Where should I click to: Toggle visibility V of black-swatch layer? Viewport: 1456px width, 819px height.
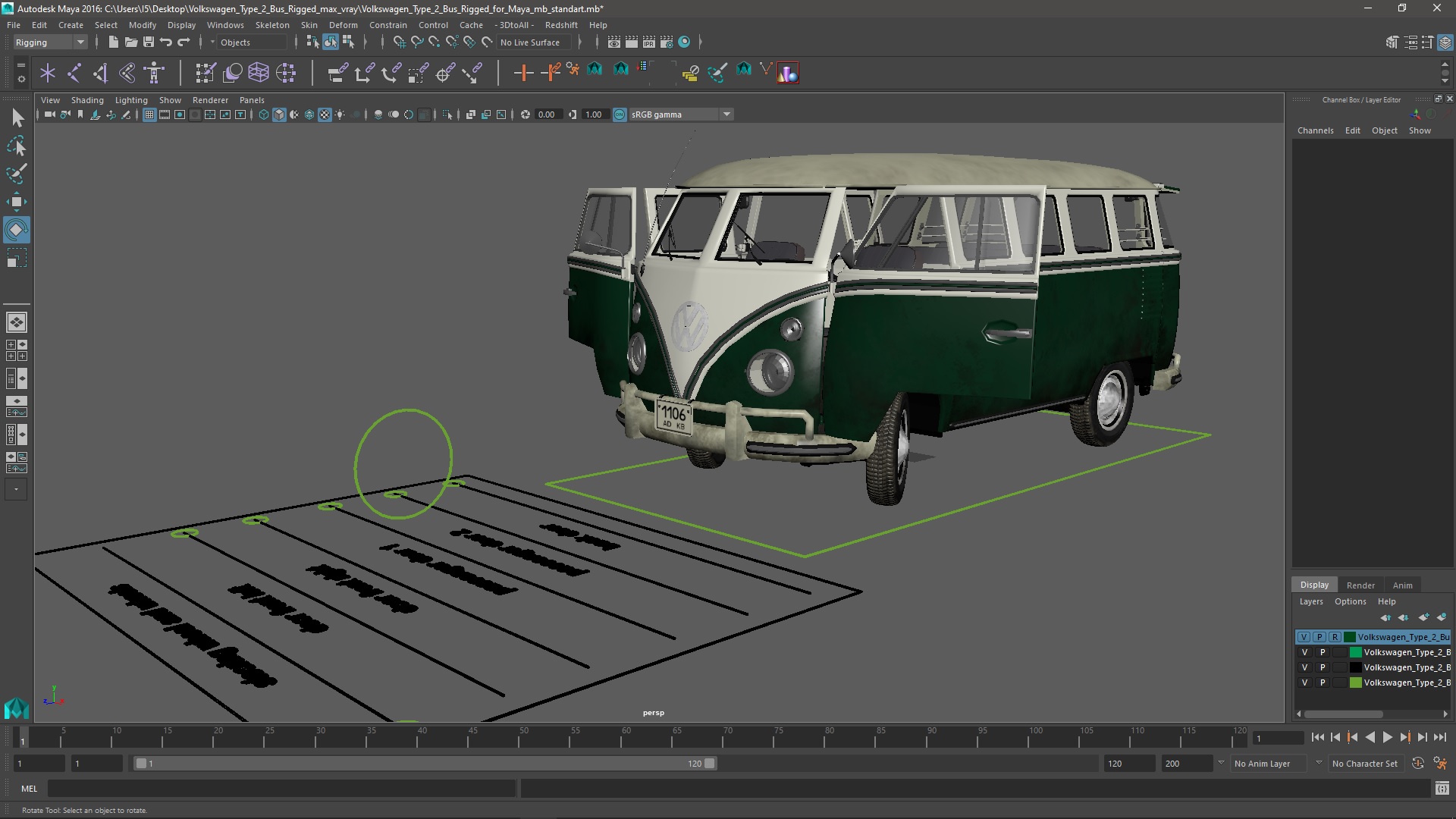point(1304,667)
